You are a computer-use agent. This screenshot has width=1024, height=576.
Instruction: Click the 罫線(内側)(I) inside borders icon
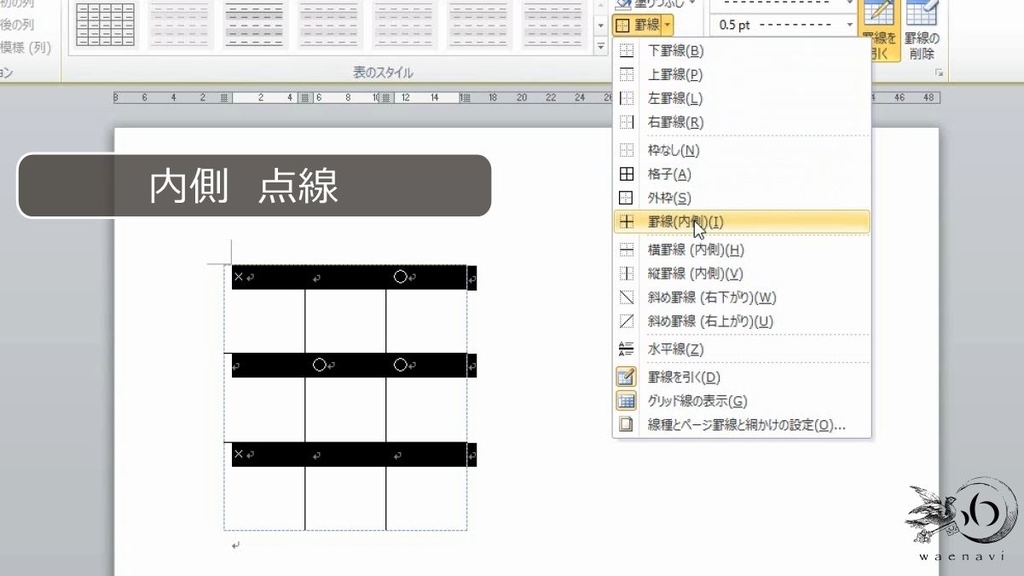click(x=626, y=222)
